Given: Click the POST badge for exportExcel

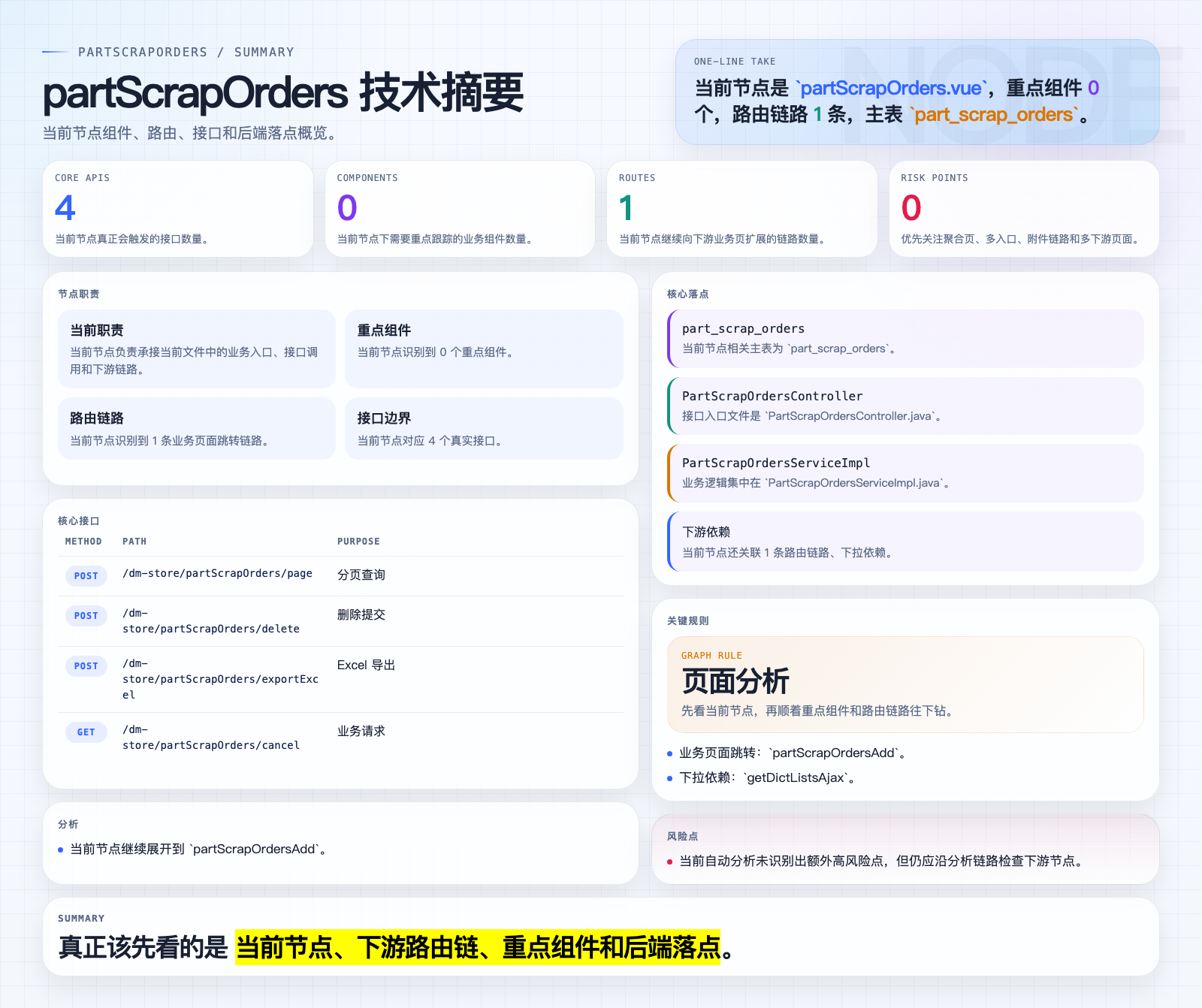Looking at the screenshot, I should pyautogui.click(x=86, y=666).
